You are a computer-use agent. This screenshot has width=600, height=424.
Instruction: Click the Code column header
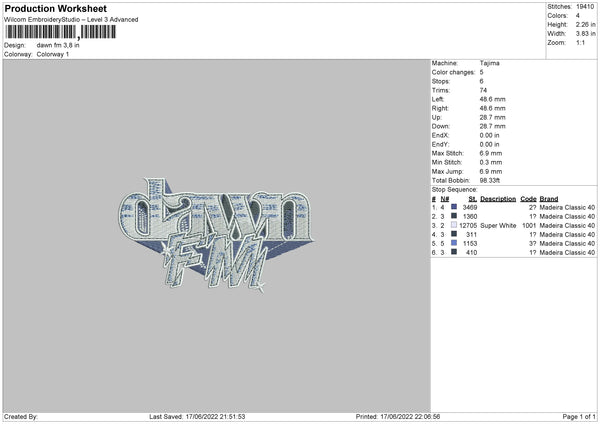[x=529, y=198]
